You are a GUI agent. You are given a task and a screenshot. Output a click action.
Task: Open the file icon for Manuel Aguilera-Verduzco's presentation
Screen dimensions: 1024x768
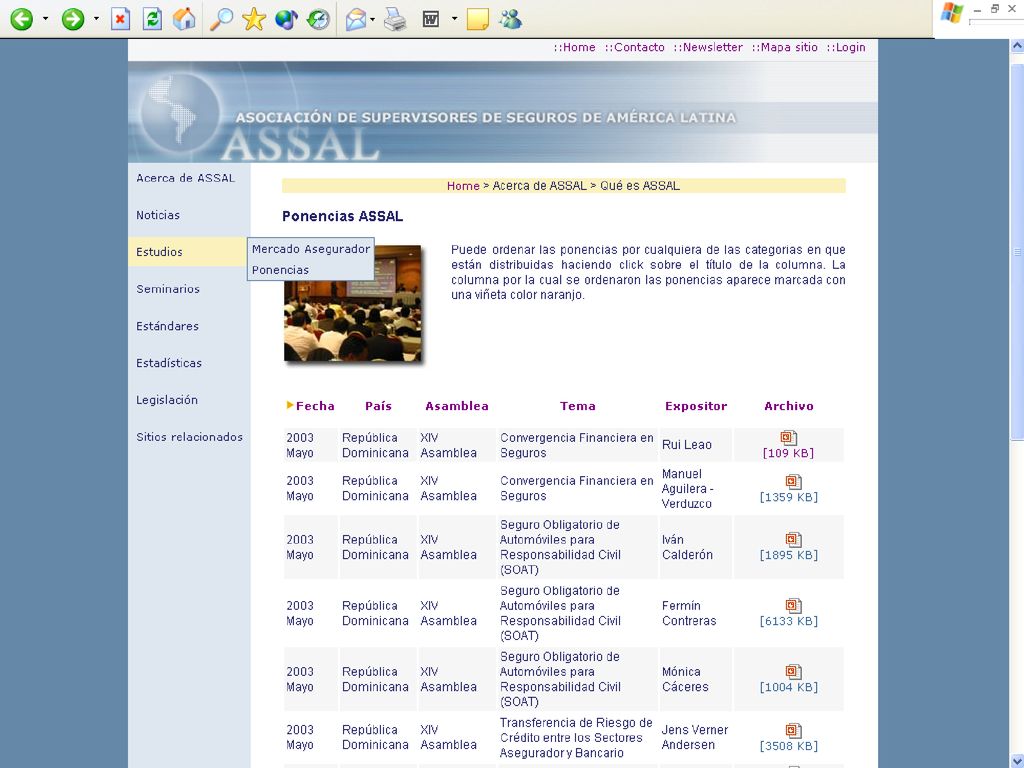click(x=793, y=482)
